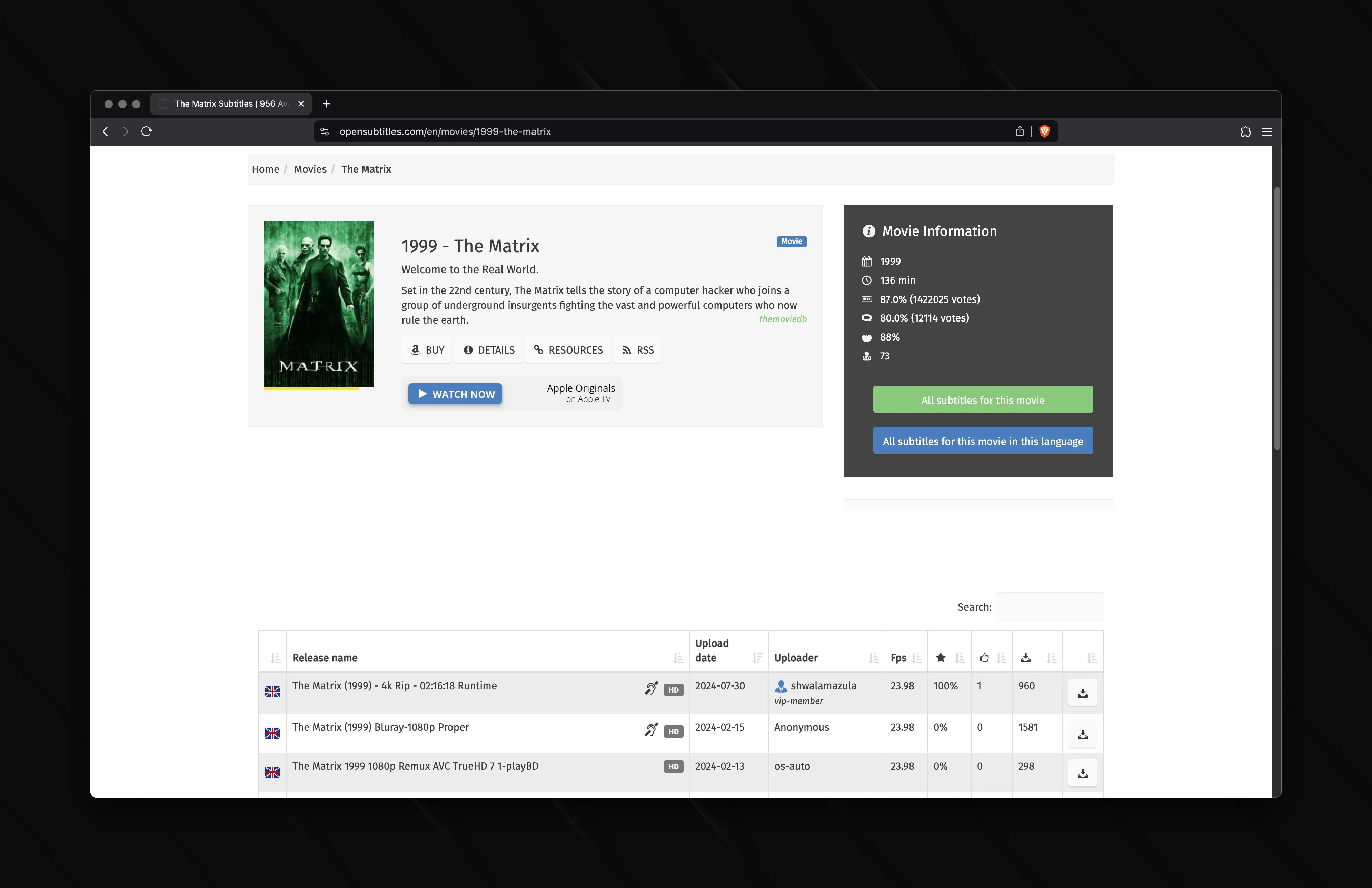Open The Matrix movie poster
The image size is (1372, 888).
click(x=318, y=304)
